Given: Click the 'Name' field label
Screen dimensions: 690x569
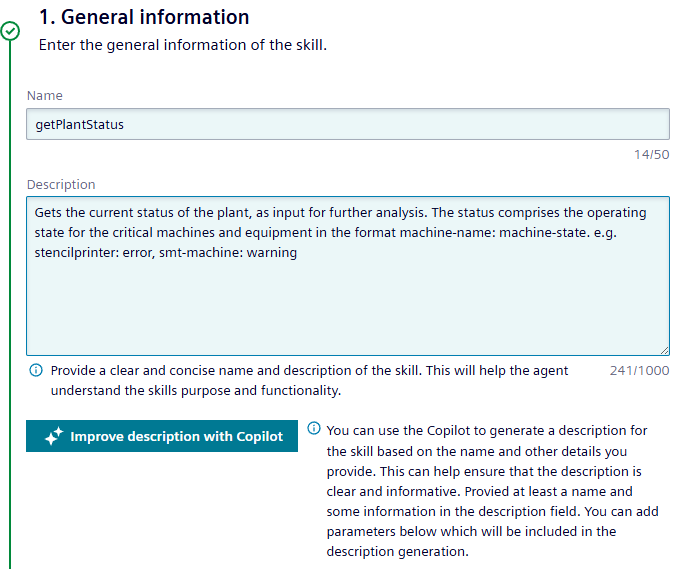Looking at the screenshot, I should [44, 96].
